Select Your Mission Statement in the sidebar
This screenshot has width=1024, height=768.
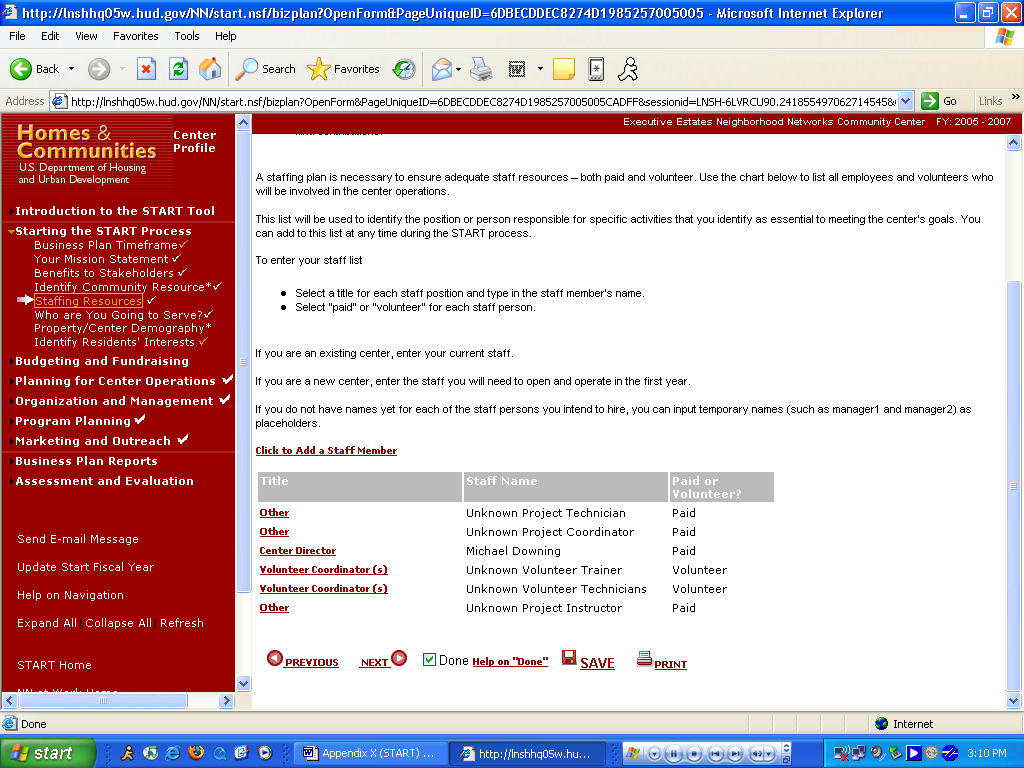coord(101,259)
